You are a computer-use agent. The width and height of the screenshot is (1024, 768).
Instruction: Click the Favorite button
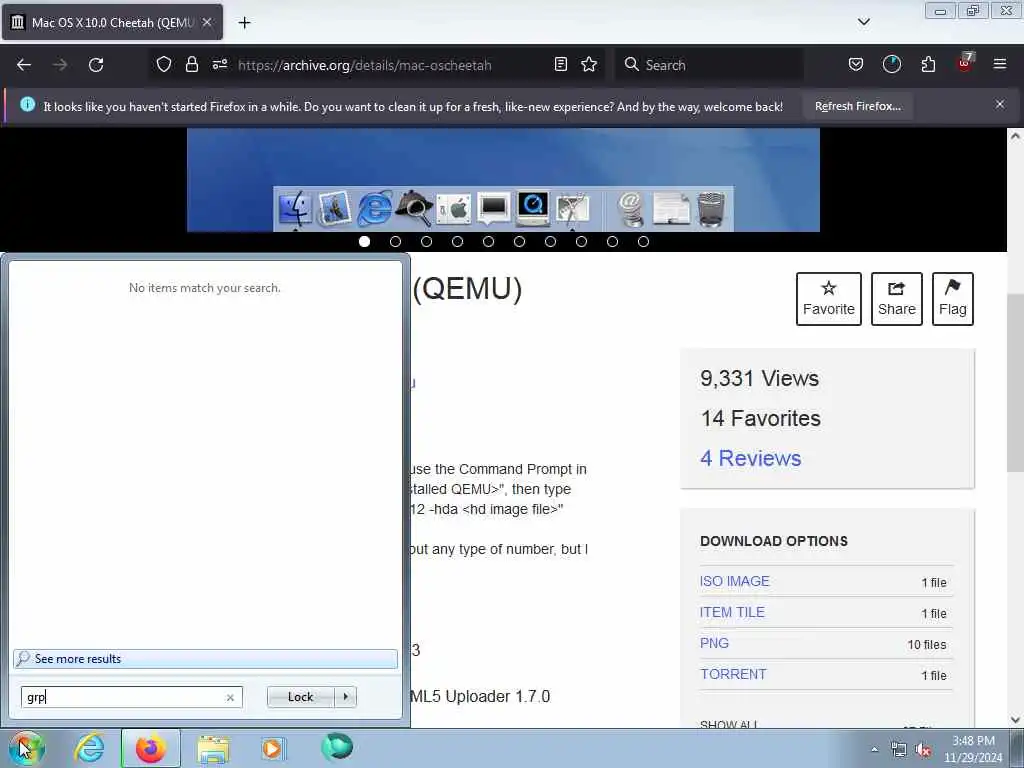click(x=828, y=298)
